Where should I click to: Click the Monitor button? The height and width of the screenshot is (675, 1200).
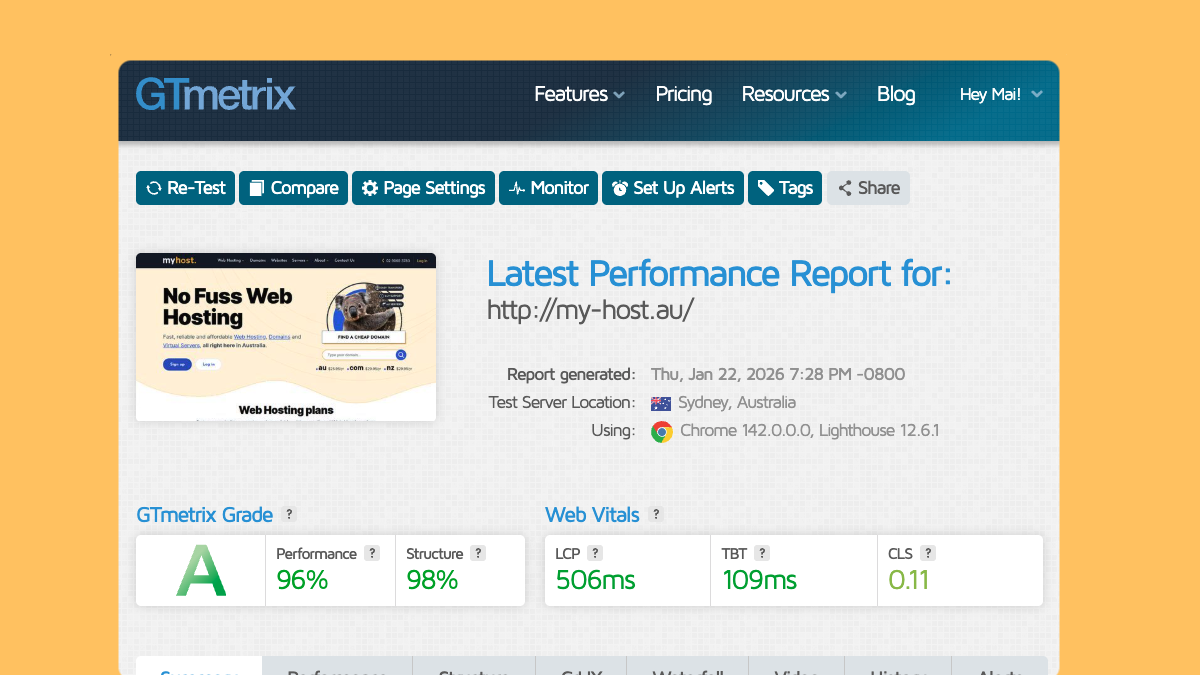tap(548, 188)
